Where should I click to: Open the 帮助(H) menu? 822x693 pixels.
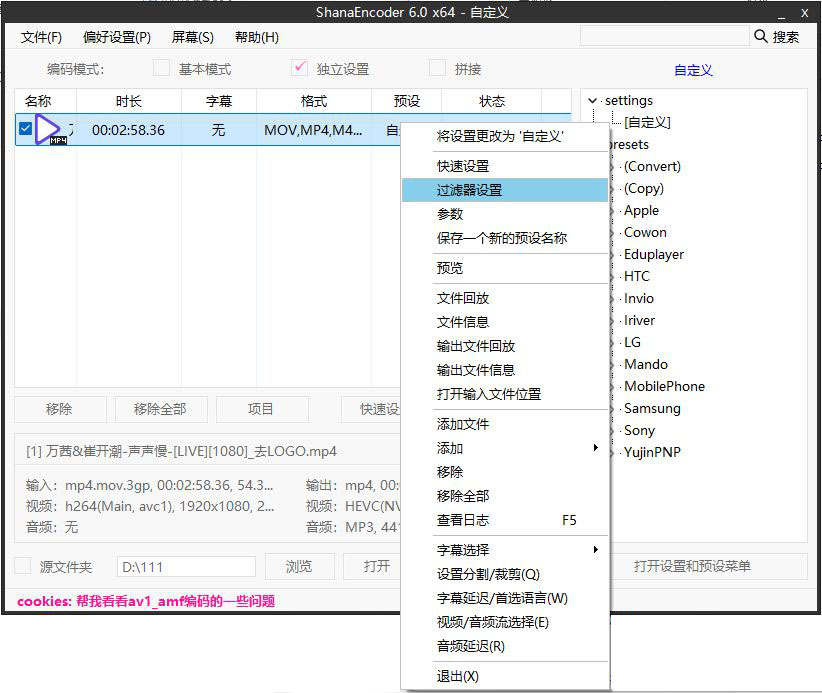point(257,37)
